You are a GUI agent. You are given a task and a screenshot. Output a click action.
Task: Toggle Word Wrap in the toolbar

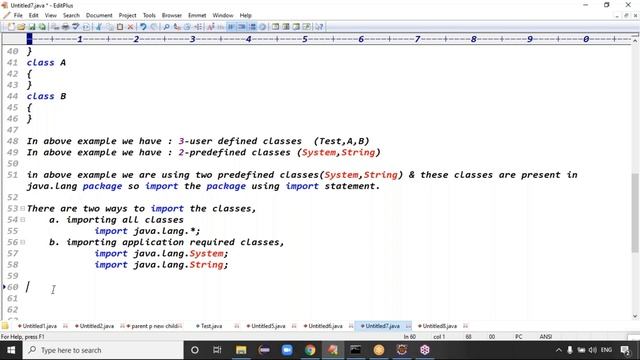click(231, 27)
